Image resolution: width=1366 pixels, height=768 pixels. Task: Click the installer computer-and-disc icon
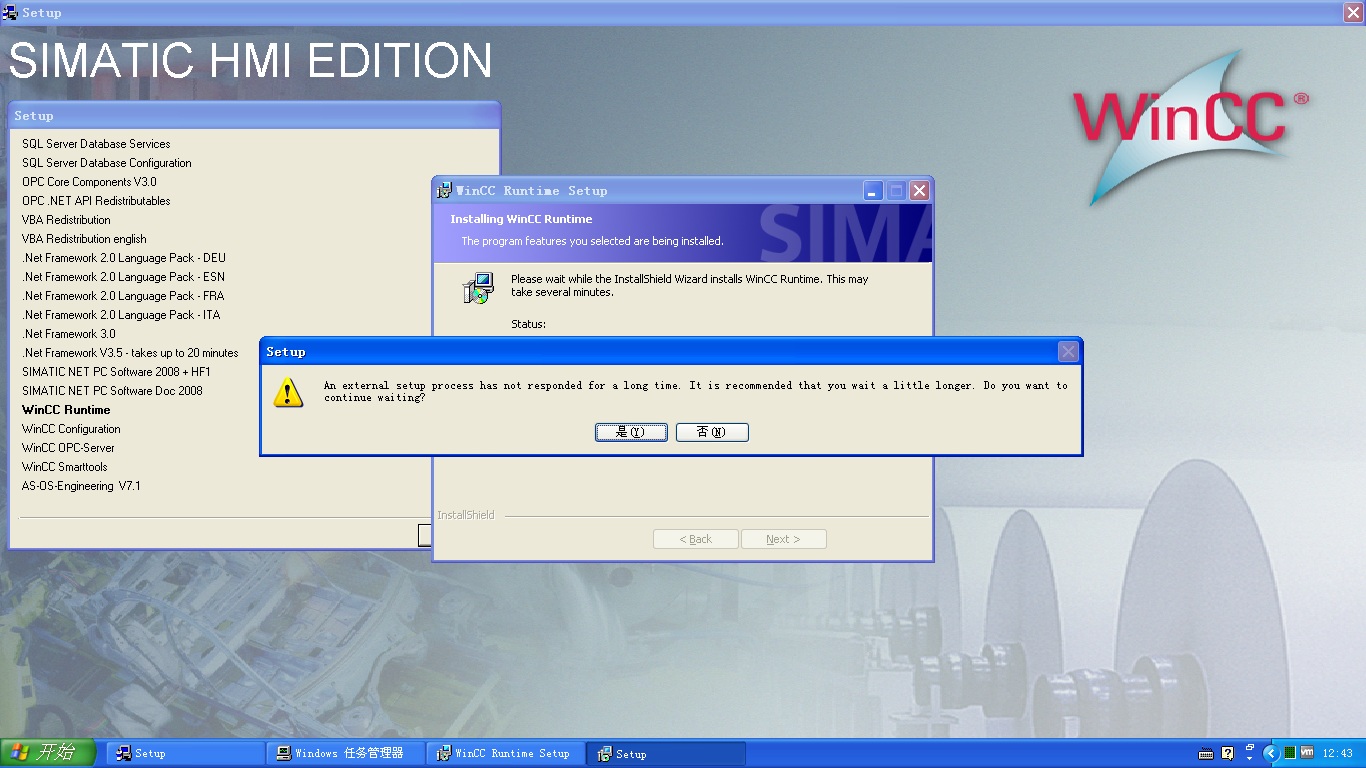[478, 288]
